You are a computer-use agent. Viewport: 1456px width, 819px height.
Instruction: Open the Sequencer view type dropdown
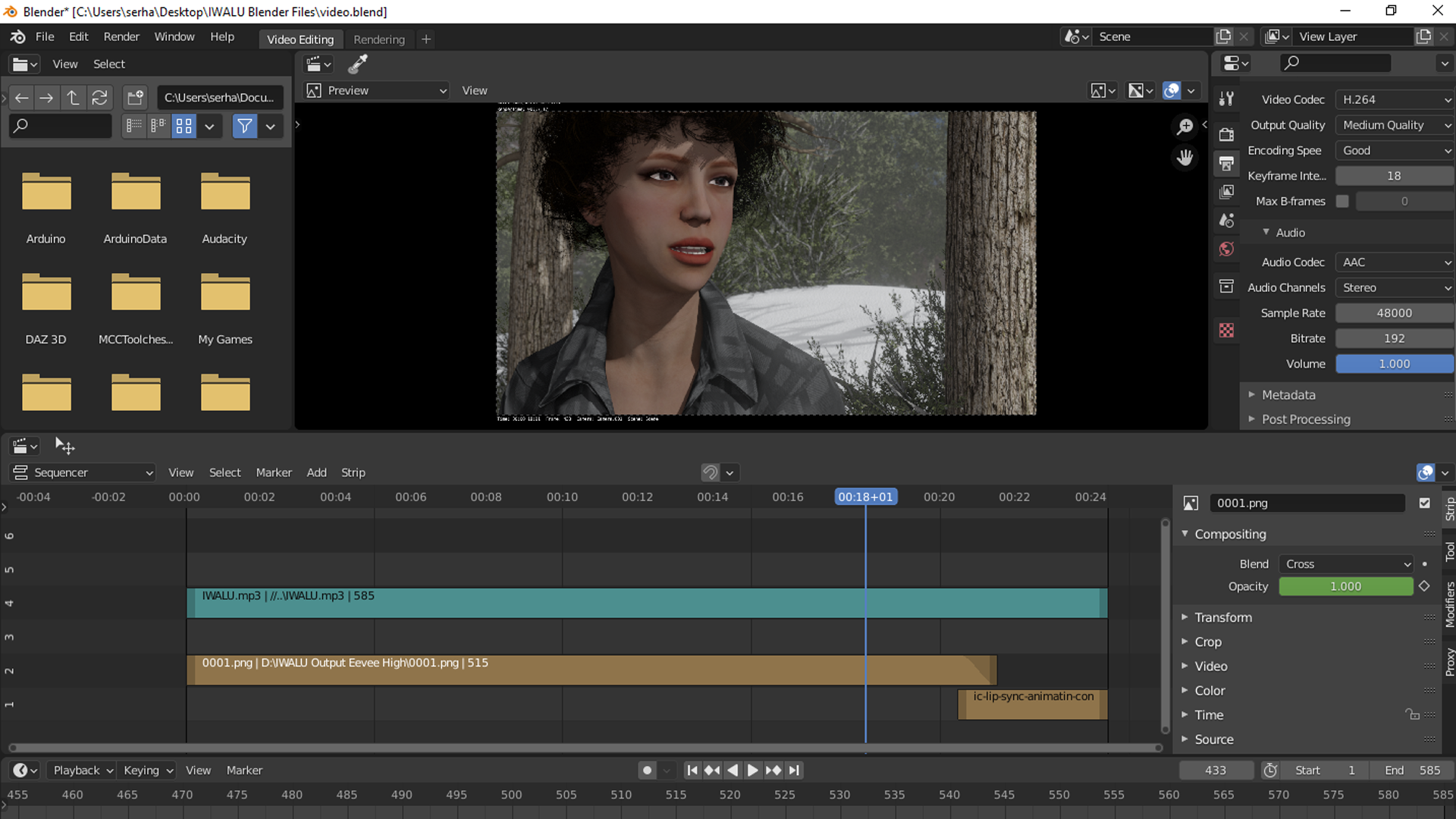[x=83, y=472]
